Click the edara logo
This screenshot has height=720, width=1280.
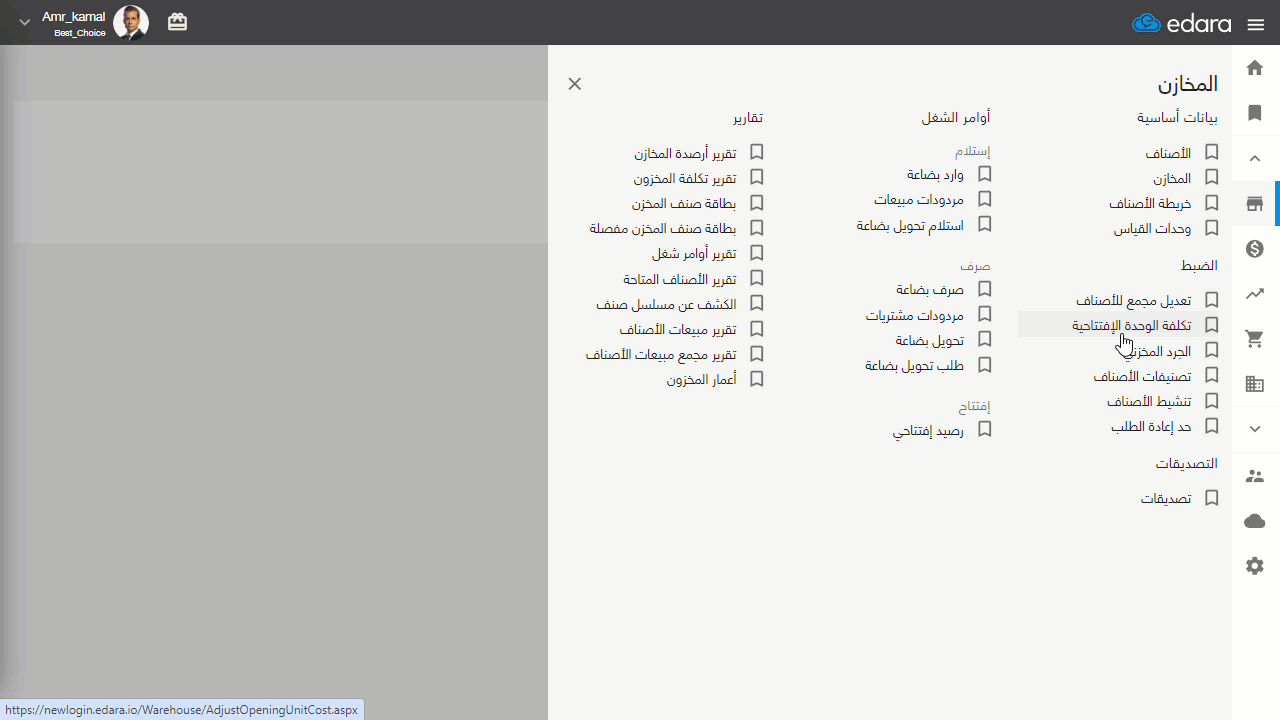[x=1182, y=23]
